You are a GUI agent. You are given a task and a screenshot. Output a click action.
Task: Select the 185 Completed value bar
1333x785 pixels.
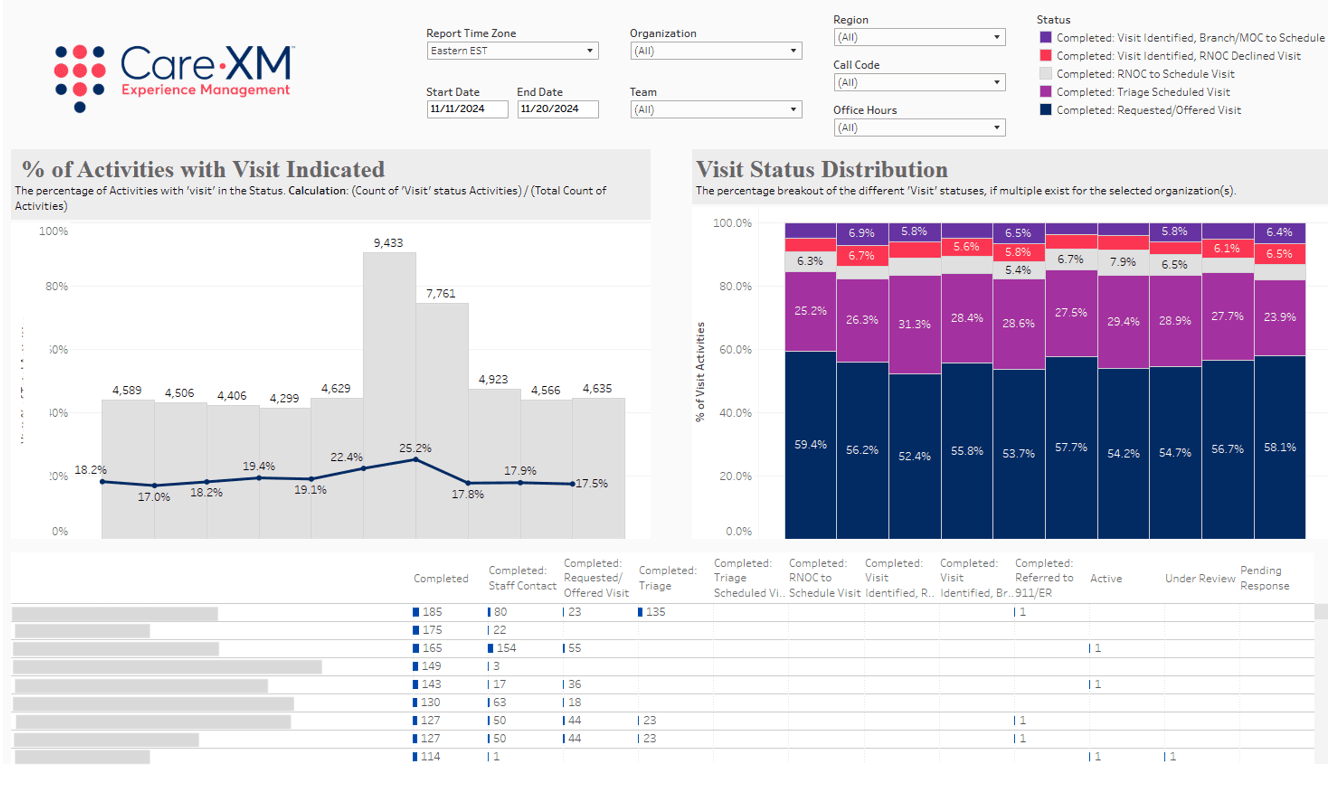tap(415, 612)
